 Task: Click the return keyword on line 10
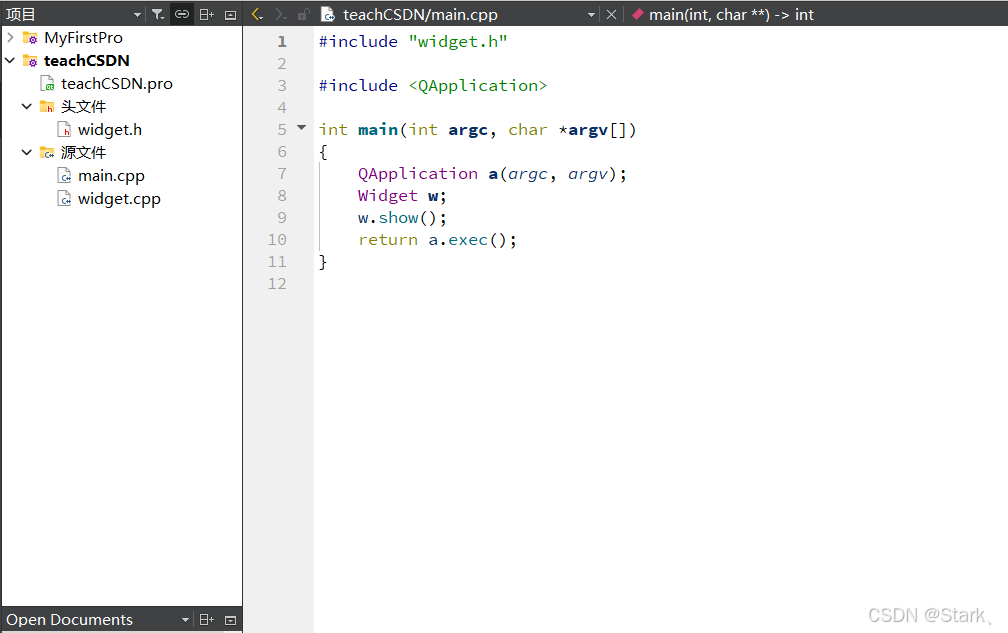click(388, 240)
